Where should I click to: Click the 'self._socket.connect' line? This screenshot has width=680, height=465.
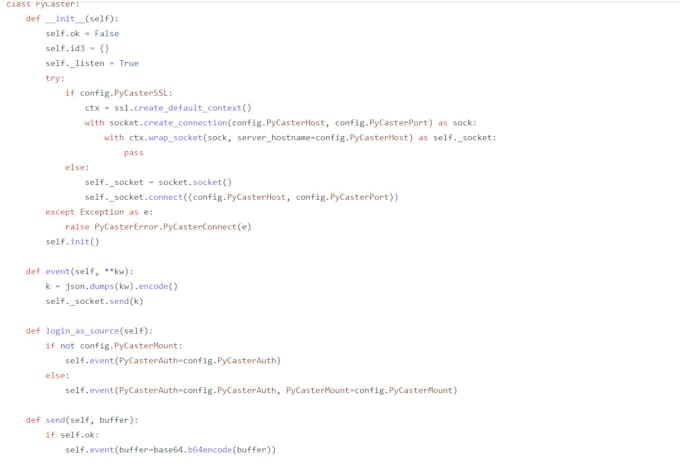pos(242,197)
